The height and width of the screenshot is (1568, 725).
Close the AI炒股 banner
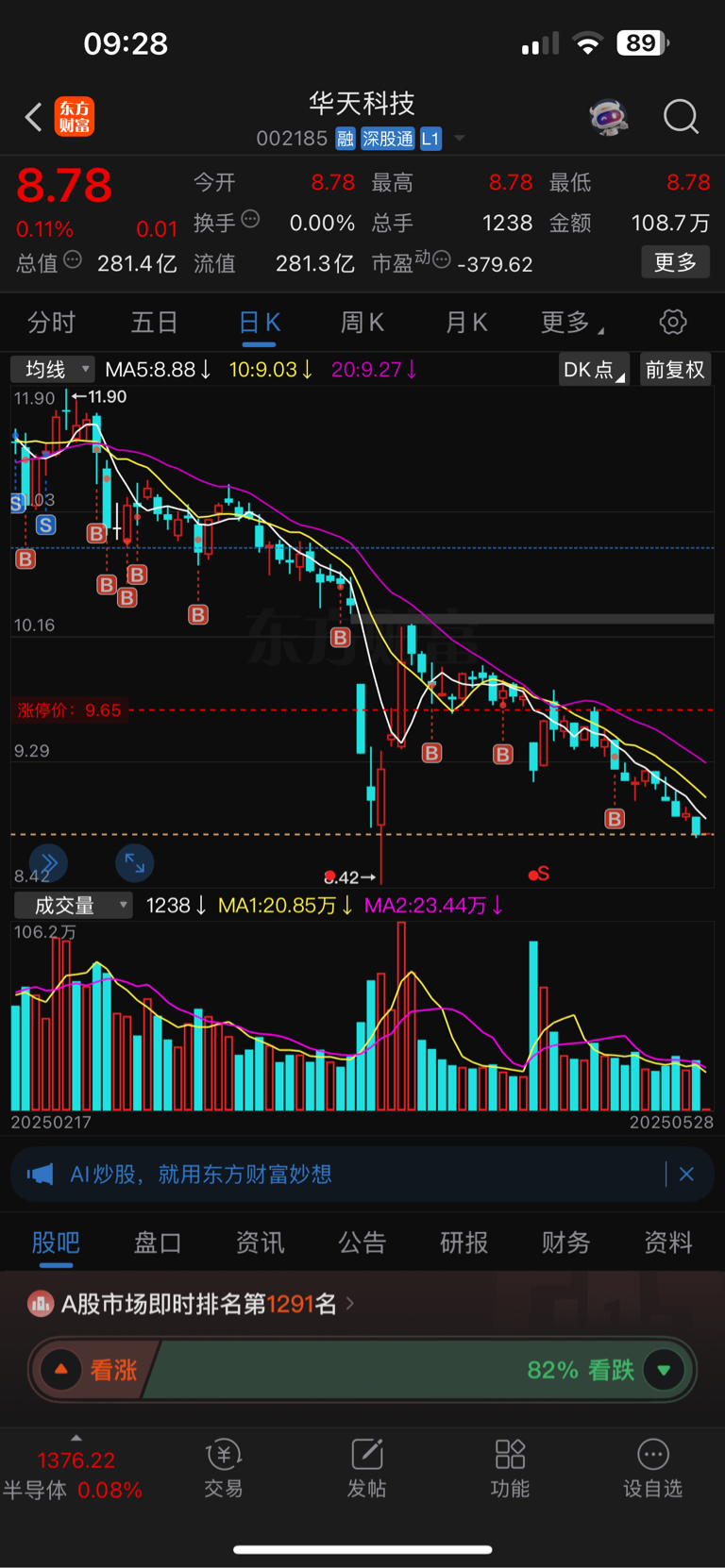coord(686,1174)
